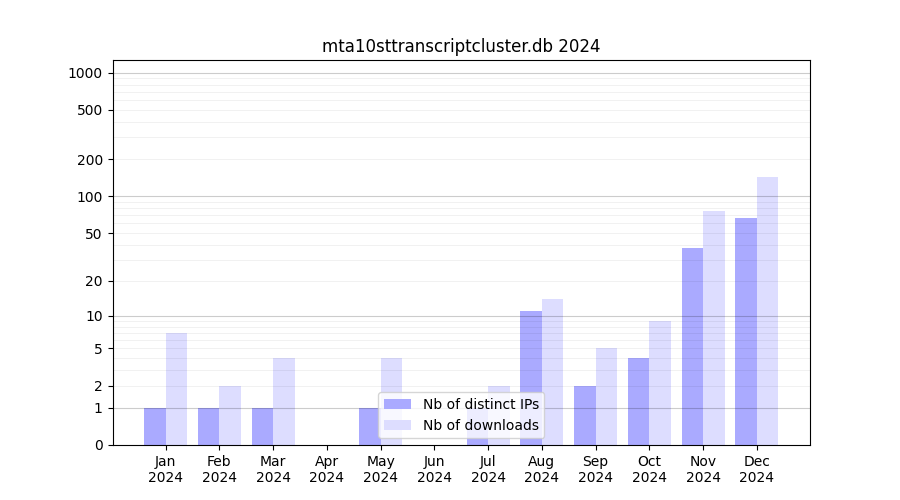Select the Nov 2024 downloads bar
900x500 pixels.
click(714, 327)
